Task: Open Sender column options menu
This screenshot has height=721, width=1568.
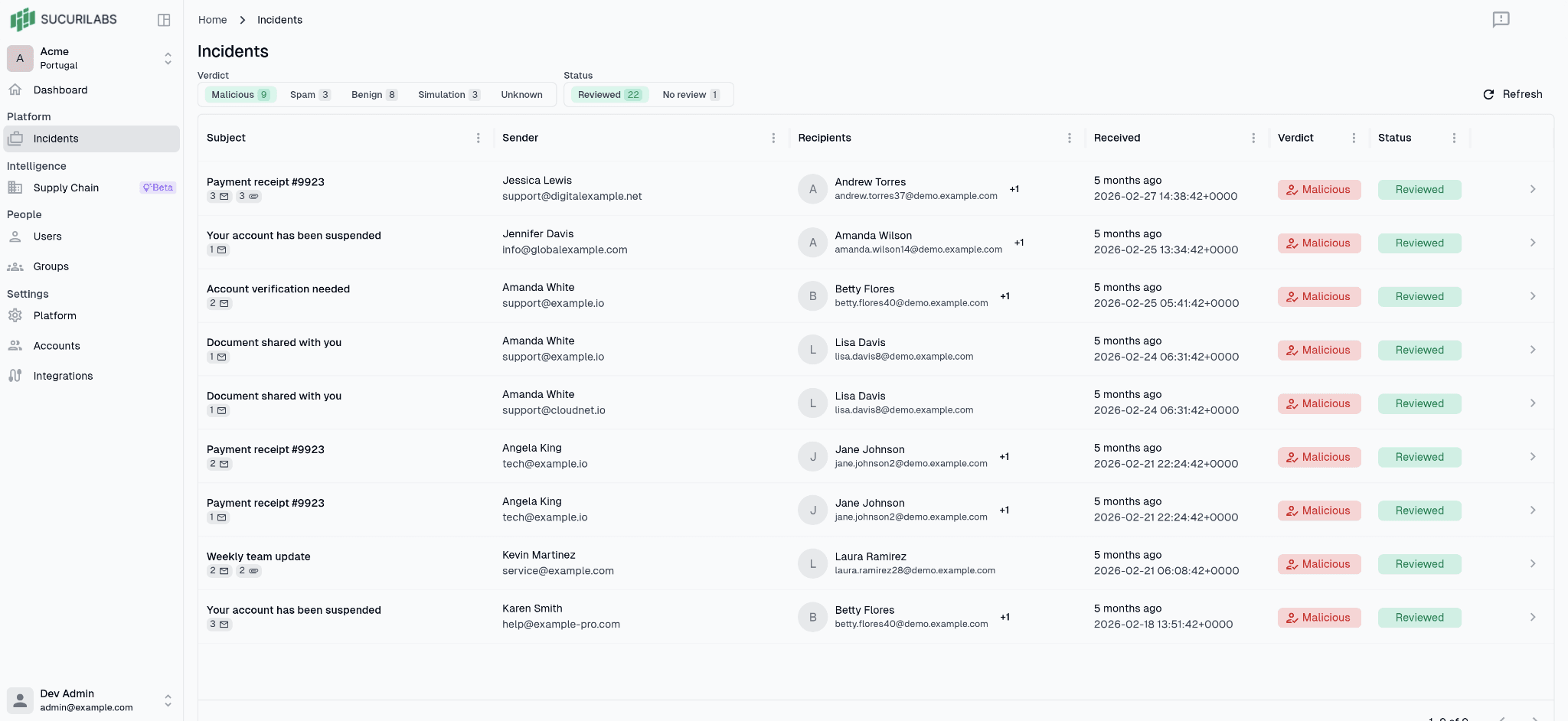Action: click(x=773, y=138)
